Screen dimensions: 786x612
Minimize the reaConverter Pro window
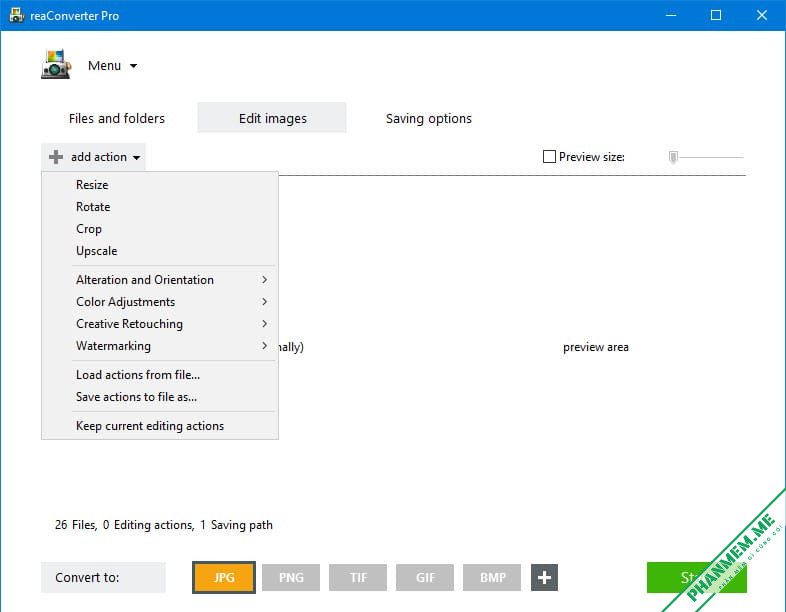click(x=671, y=15)
